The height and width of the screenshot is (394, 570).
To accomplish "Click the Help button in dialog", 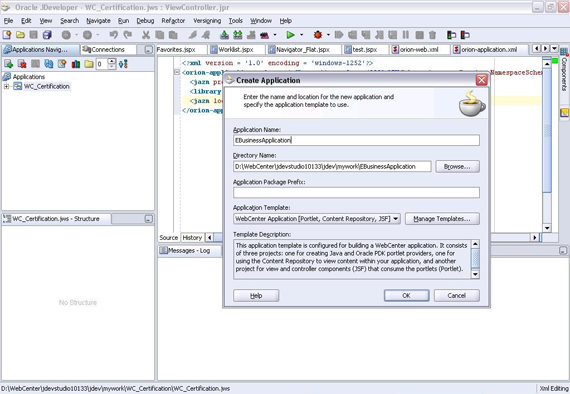I will 256,296.
